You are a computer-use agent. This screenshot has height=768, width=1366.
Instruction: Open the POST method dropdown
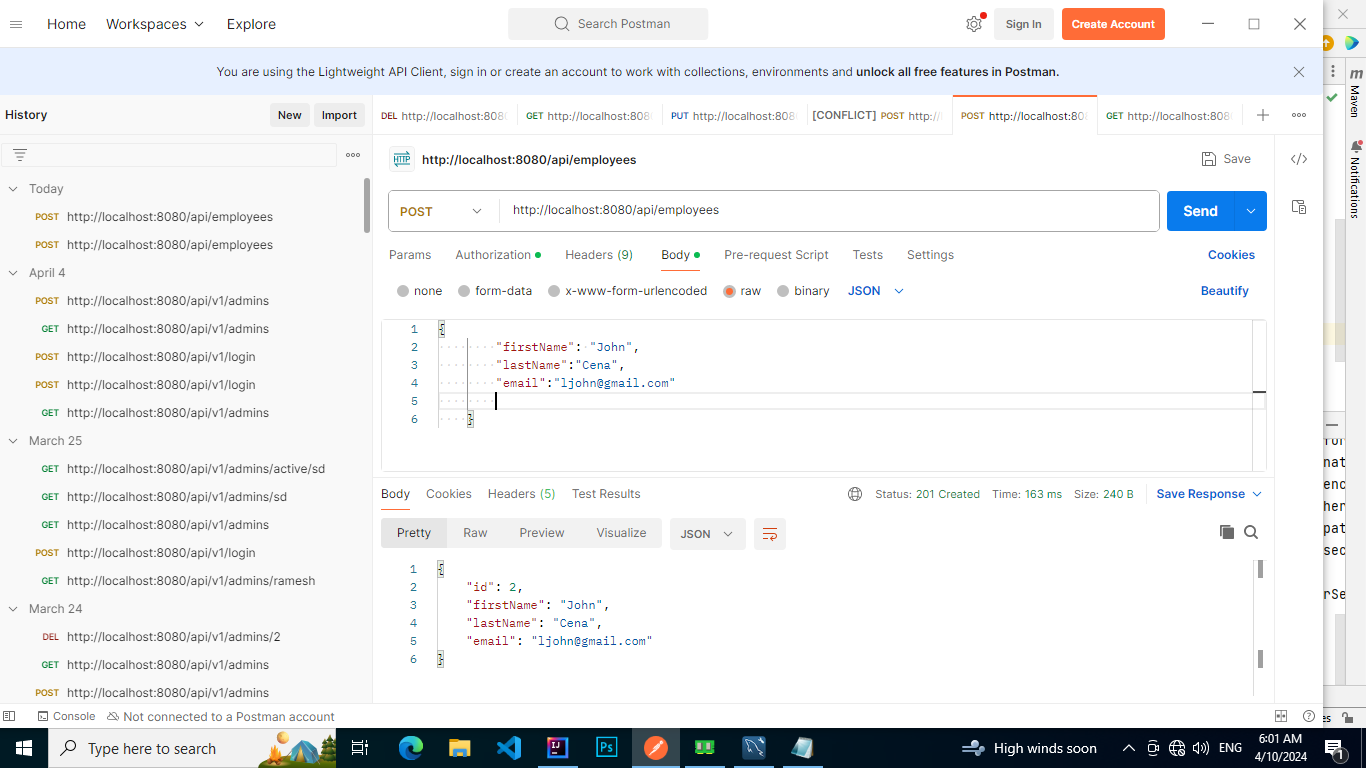point(442,211)
